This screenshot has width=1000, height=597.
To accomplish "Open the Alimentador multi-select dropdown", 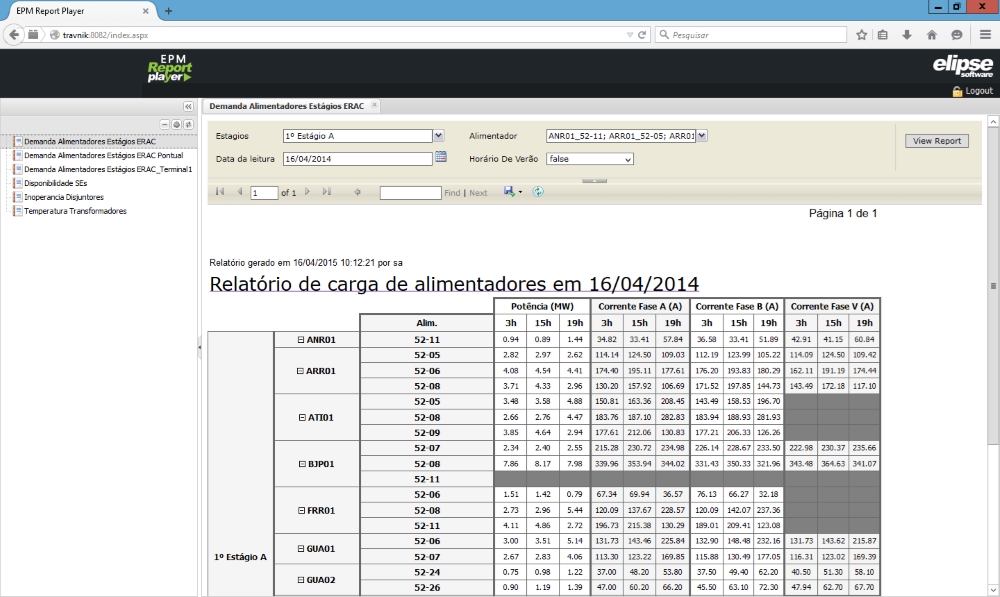I will pos(702,135).
